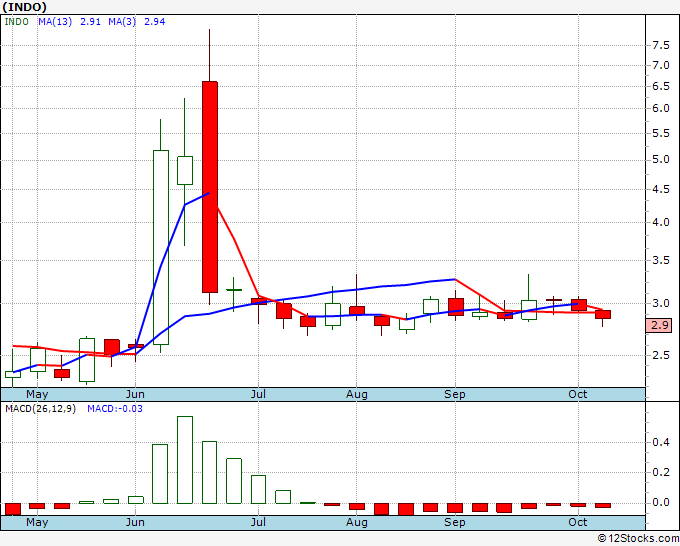Image resolution: width=680 pixels, height=546 pixels.
Task: Click the 0.4 MACD axis label
Action: click(661, 442)
